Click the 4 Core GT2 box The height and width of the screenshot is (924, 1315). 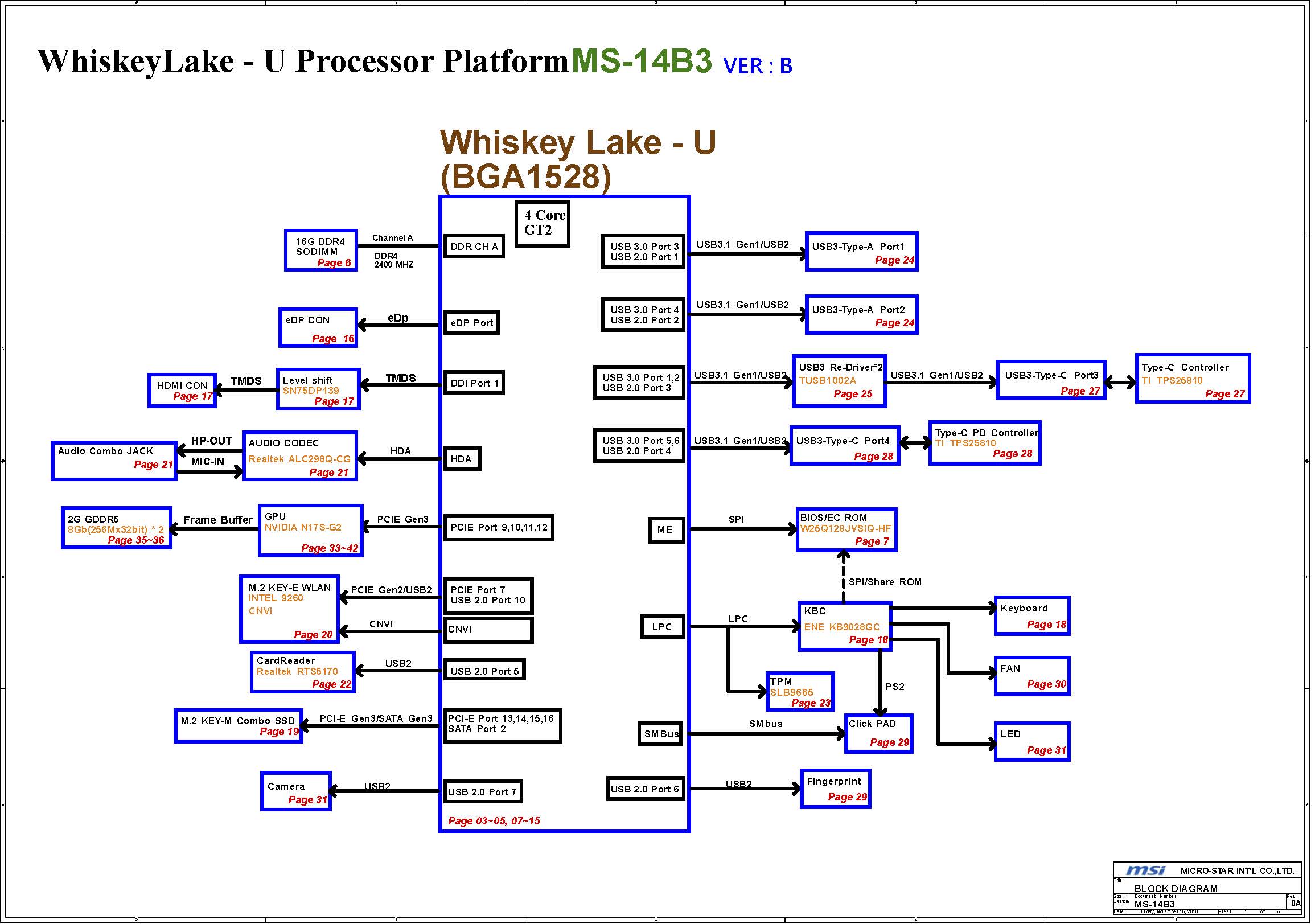pos(544,224)
